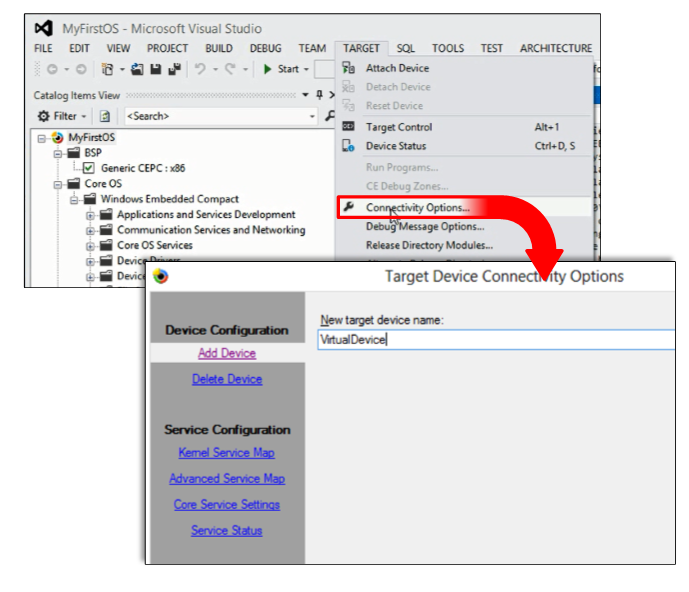
Task: Collapse the BSP tree node
Action: pyautogui.click(x=58, y=154)
